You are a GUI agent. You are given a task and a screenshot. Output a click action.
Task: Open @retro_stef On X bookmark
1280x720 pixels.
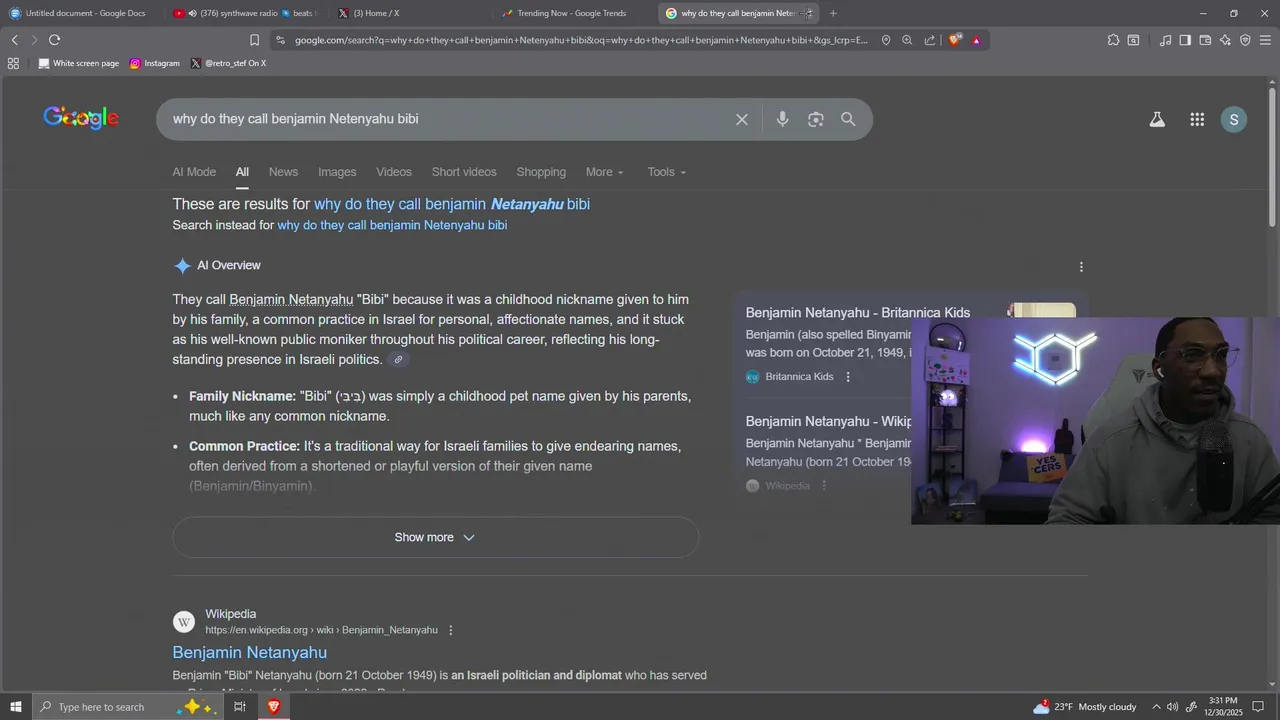coord(229,63)
